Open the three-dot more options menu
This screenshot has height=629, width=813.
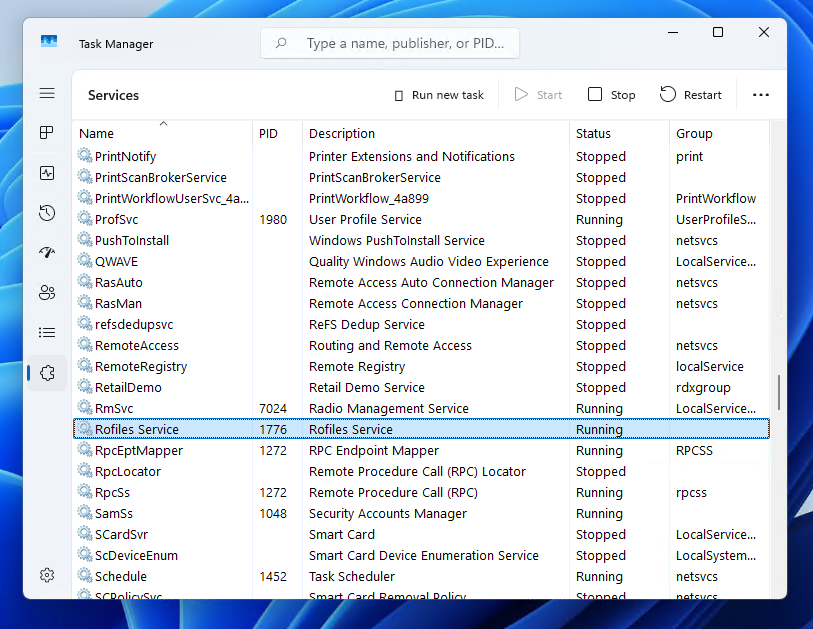click(x=761, y=95)
